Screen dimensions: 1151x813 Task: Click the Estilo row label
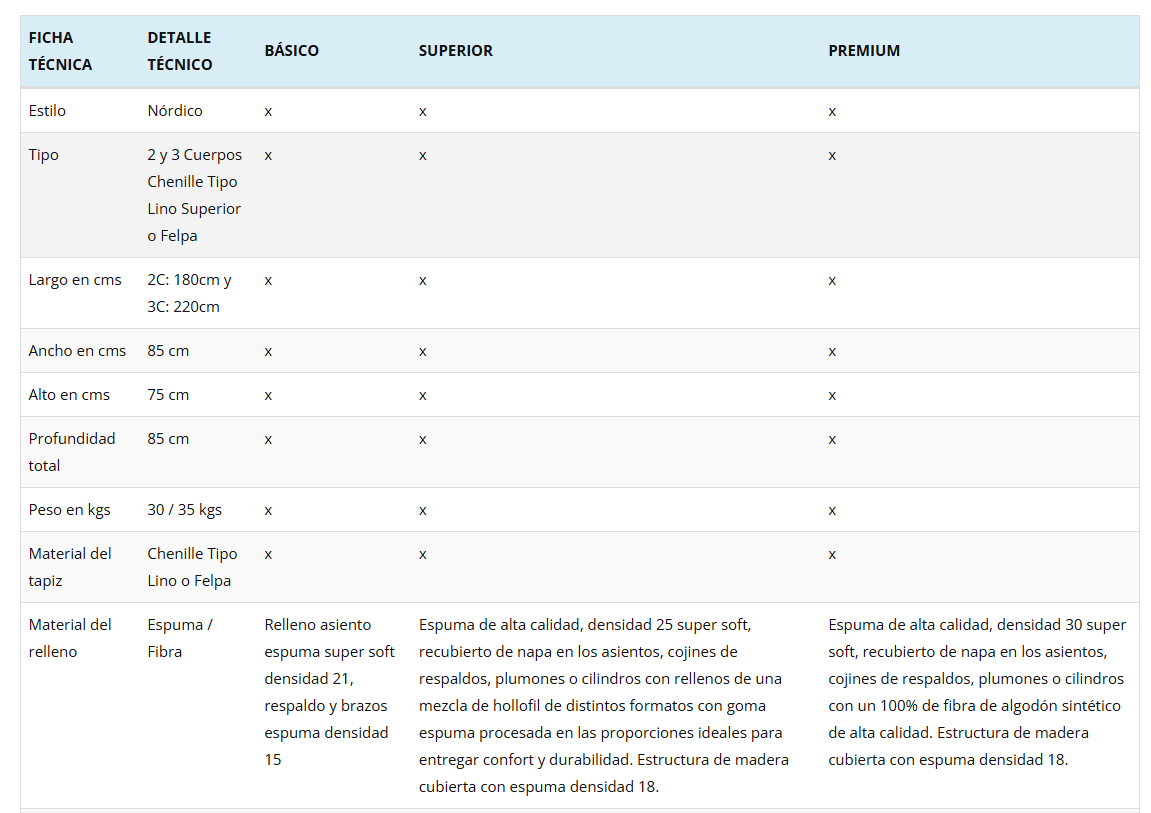[47, 111]
